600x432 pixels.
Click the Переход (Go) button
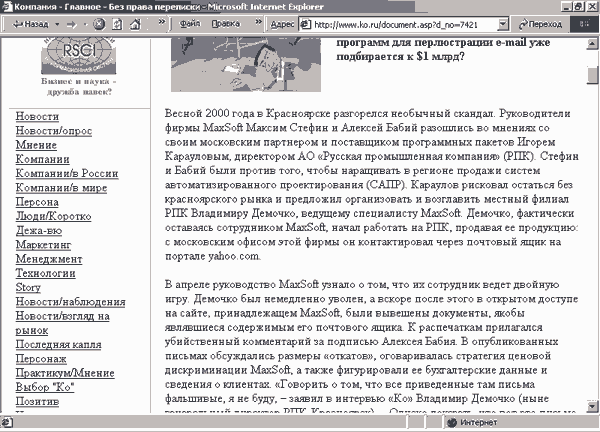click(540, 24)
